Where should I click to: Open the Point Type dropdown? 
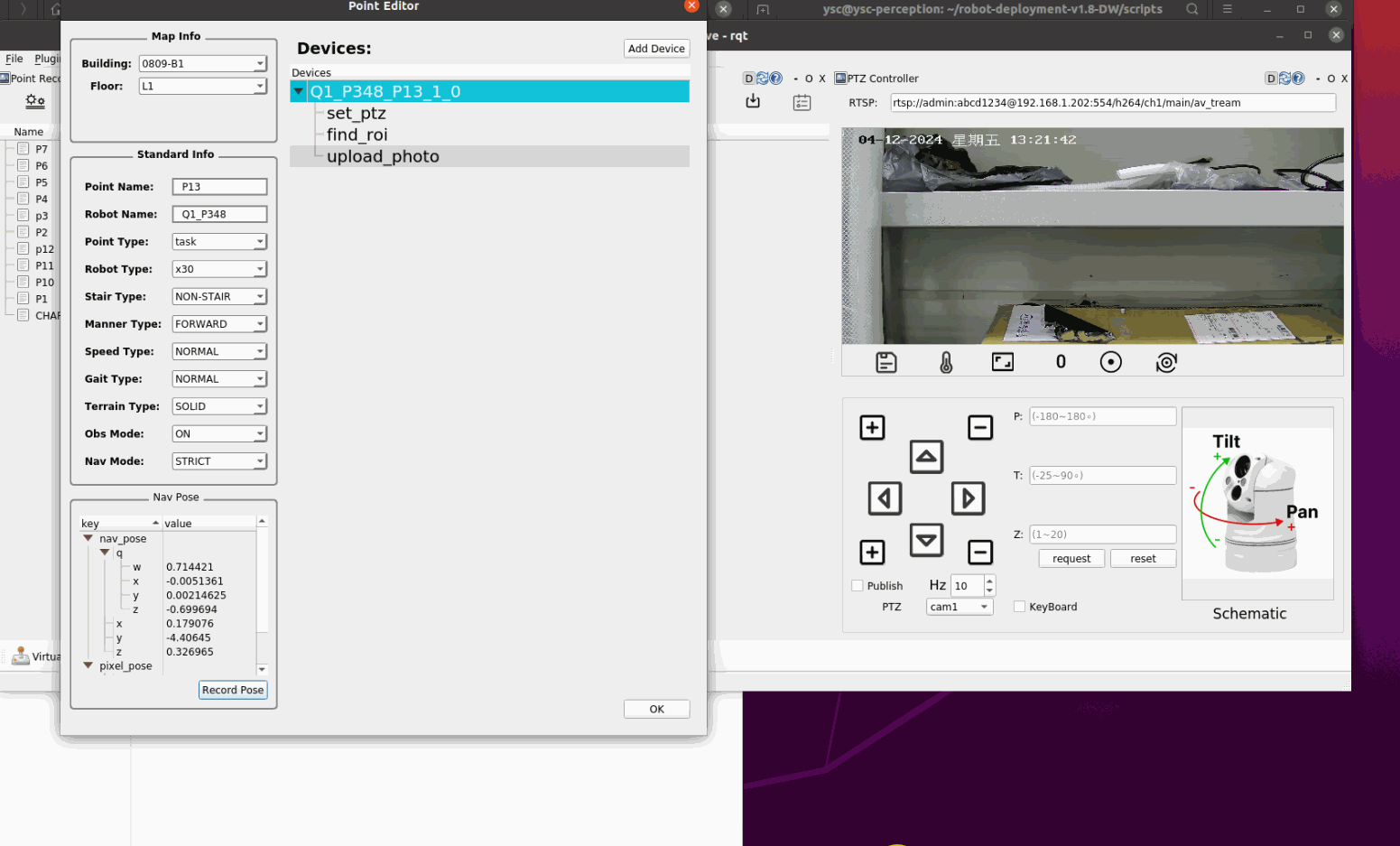[219, 242]
